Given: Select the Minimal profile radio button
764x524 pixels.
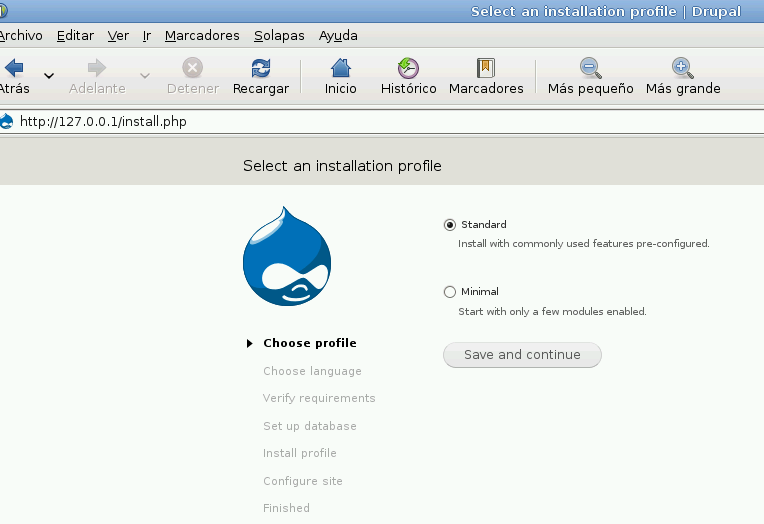Looking at the screenshot, I should pos(450,291).
